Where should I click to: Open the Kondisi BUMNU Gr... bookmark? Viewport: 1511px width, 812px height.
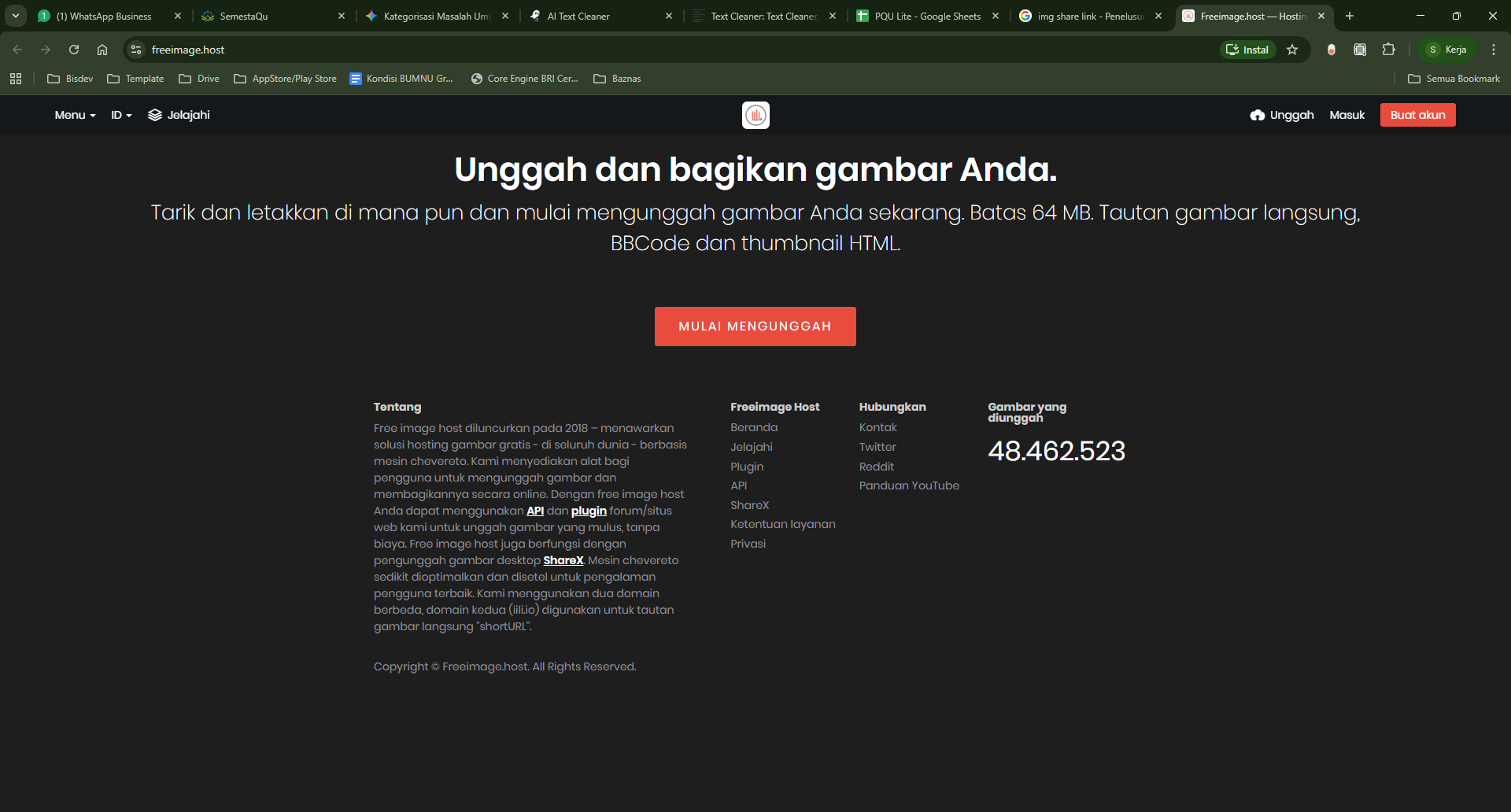click(x=401, y=79)
